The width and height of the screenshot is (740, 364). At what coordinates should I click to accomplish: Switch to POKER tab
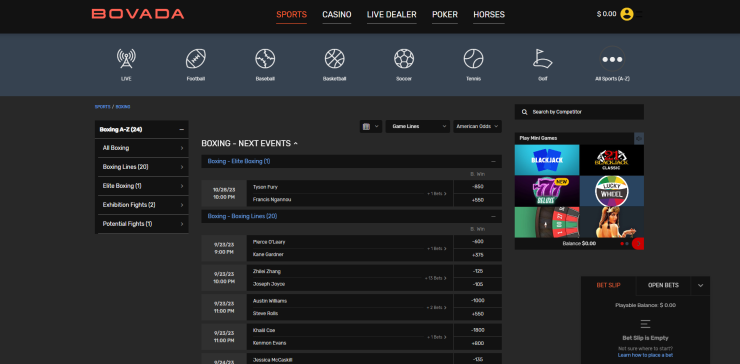tap(445, 15)
